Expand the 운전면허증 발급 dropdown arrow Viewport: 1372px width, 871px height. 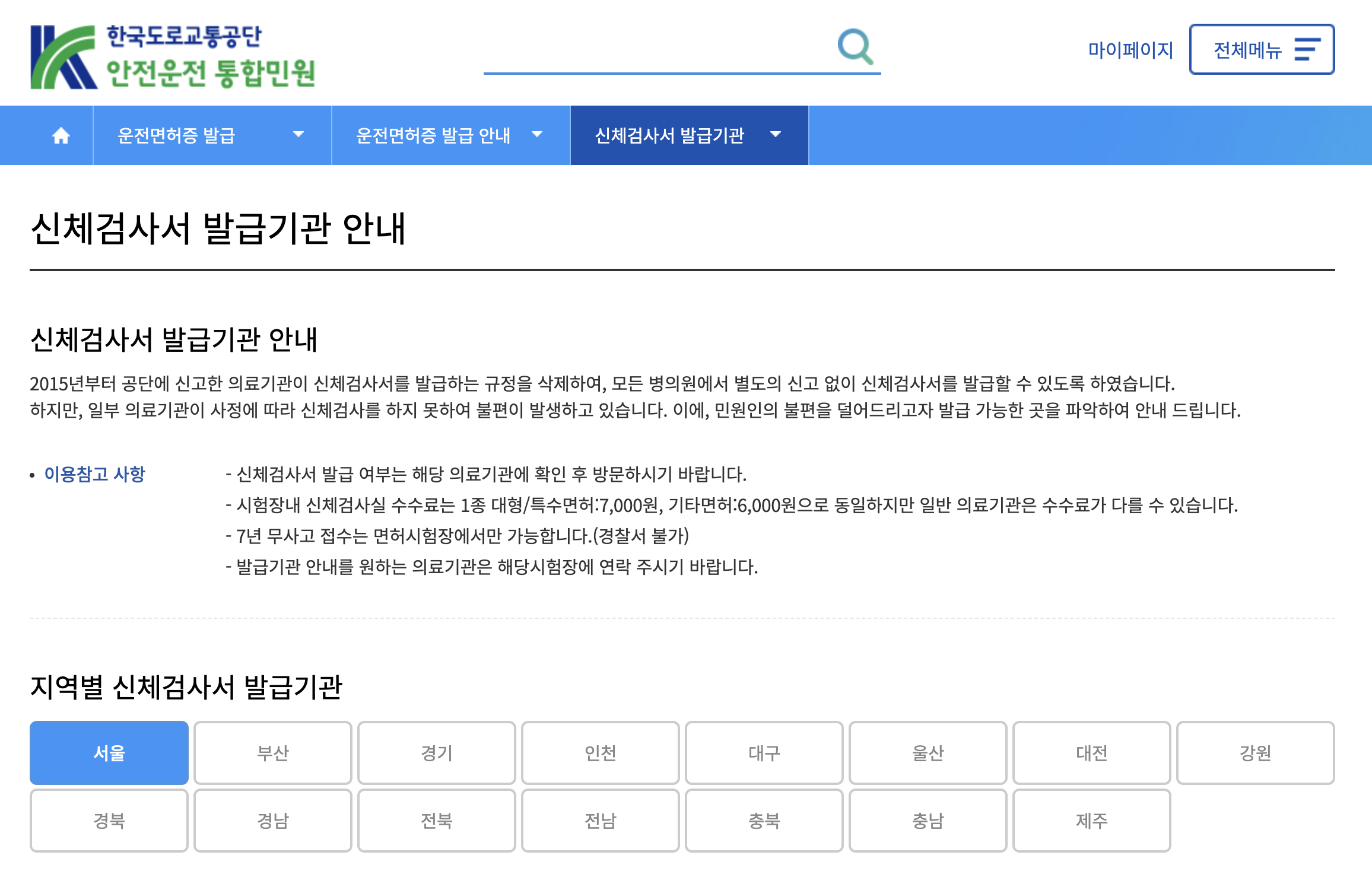click(298, 135)
